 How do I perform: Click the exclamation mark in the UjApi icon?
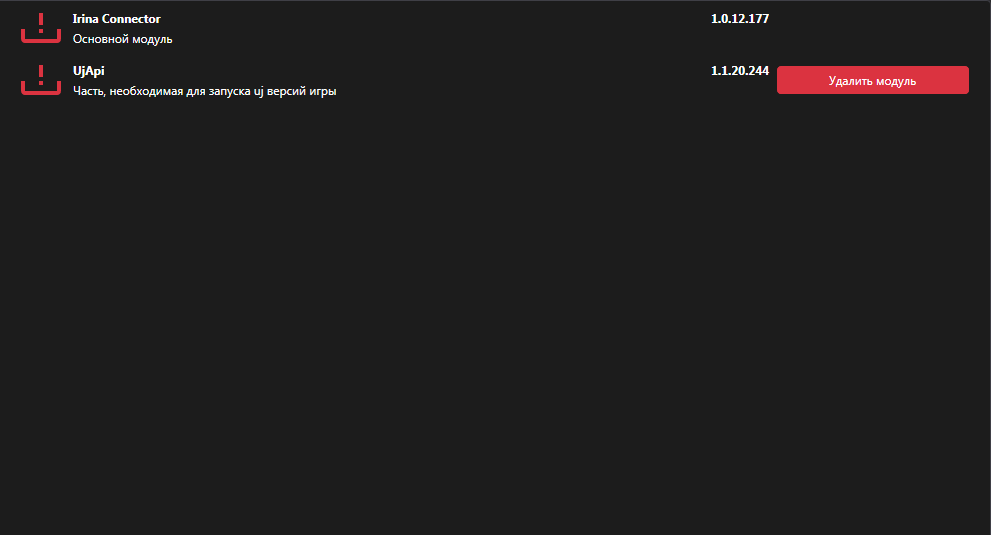point(41,73)
